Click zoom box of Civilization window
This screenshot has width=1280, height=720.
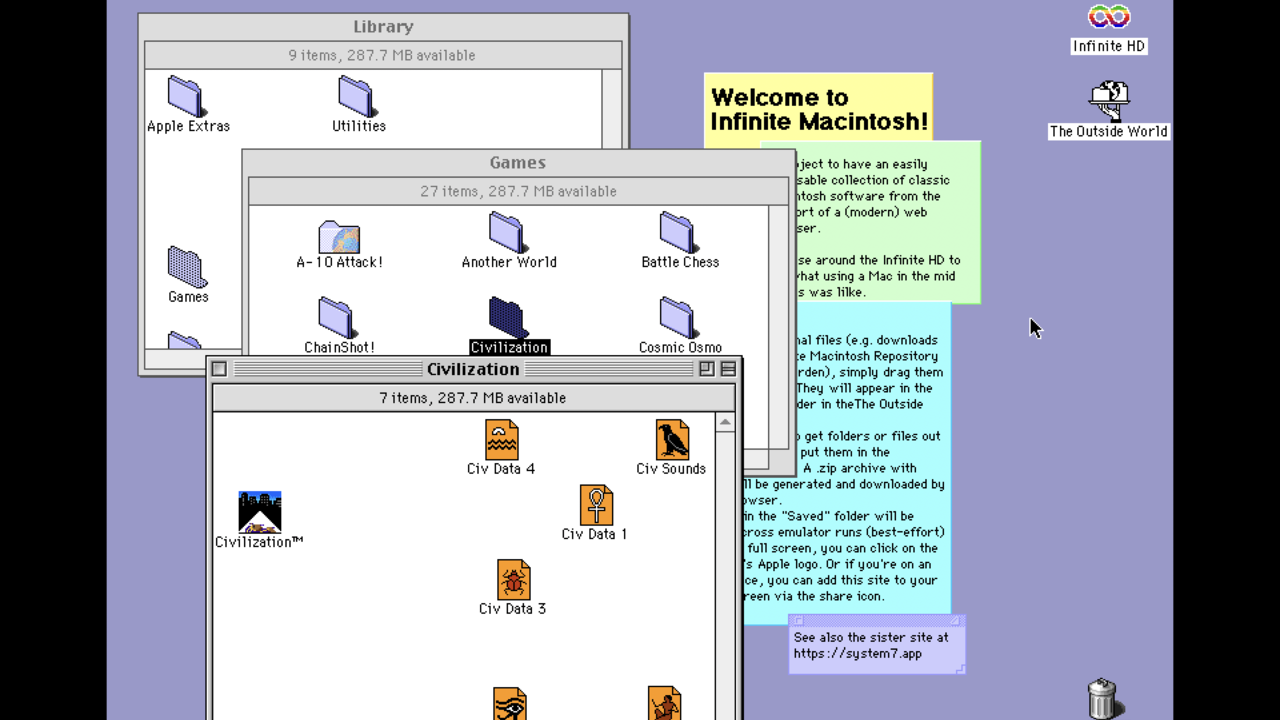[x=707, y=369]
